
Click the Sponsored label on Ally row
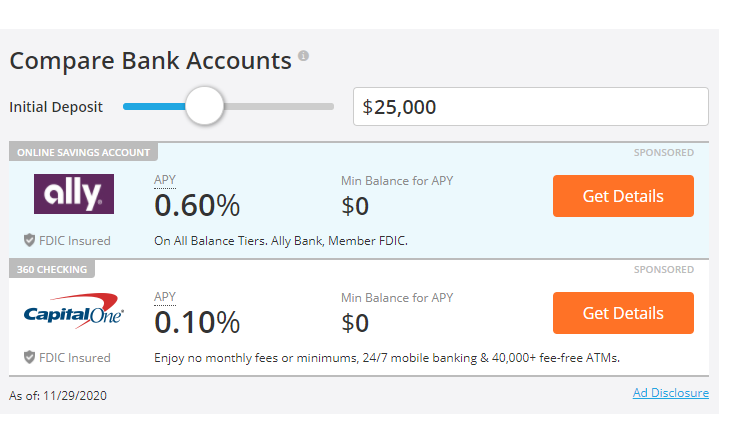663,153
